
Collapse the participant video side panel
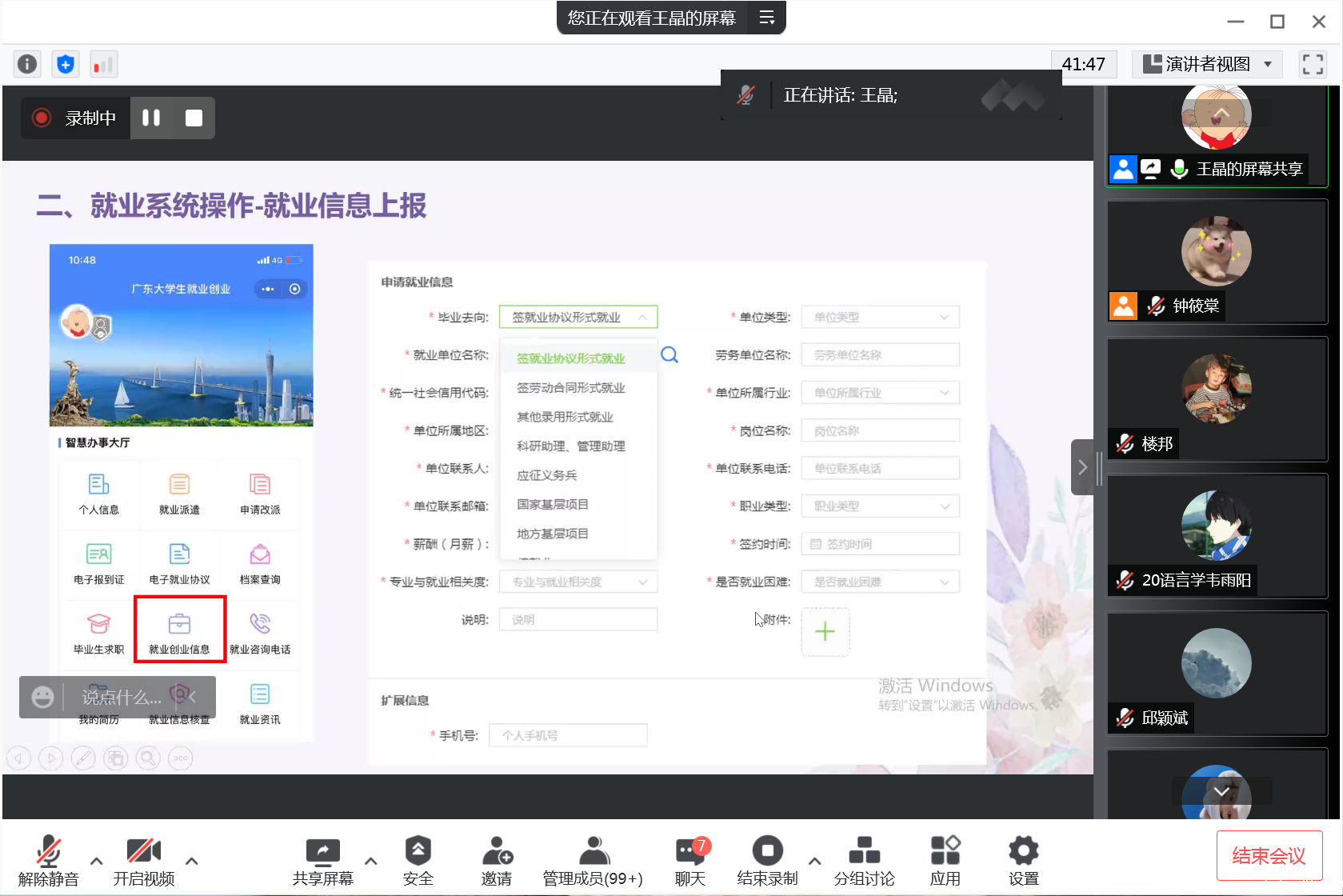tap(1082, 467)
